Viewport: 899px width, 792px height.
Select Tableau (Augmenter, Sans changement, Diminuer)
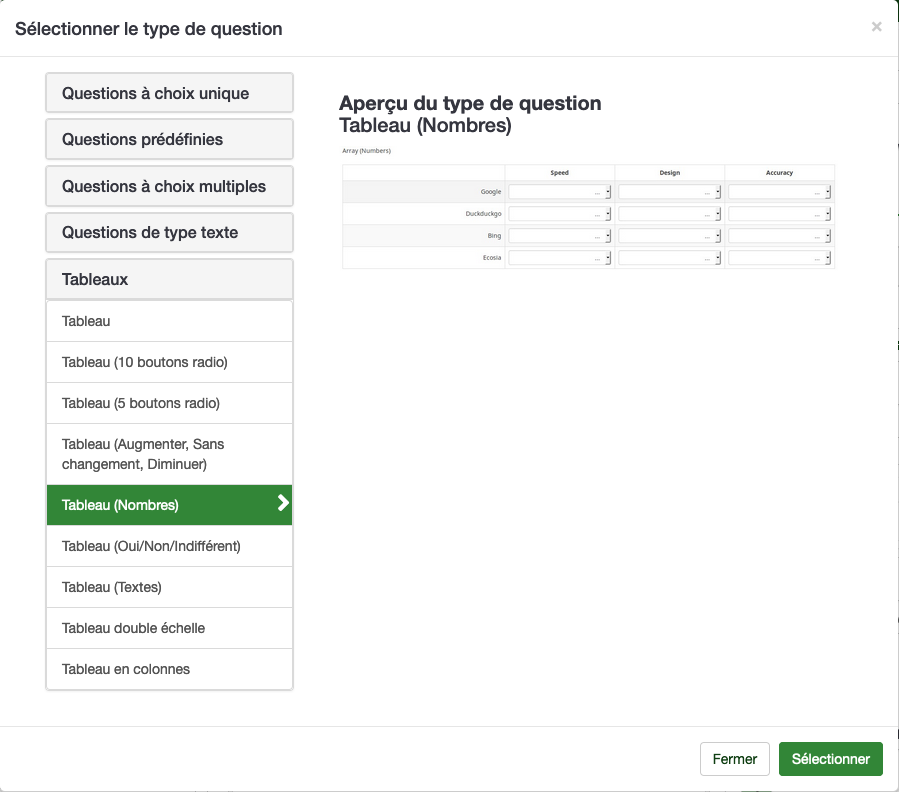169,454
